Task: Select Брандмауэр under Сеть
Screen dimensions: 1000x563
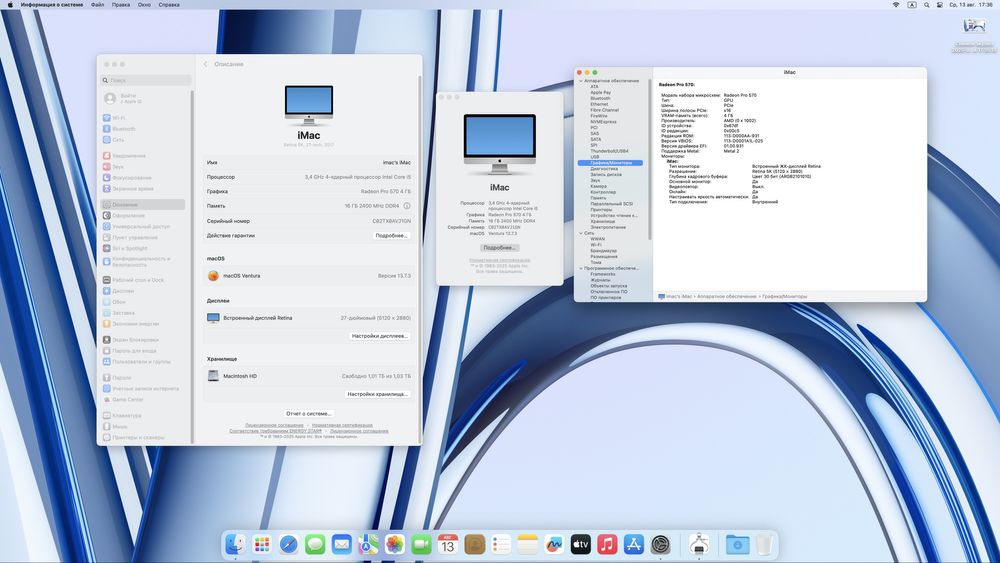Action: coord(603,251)
